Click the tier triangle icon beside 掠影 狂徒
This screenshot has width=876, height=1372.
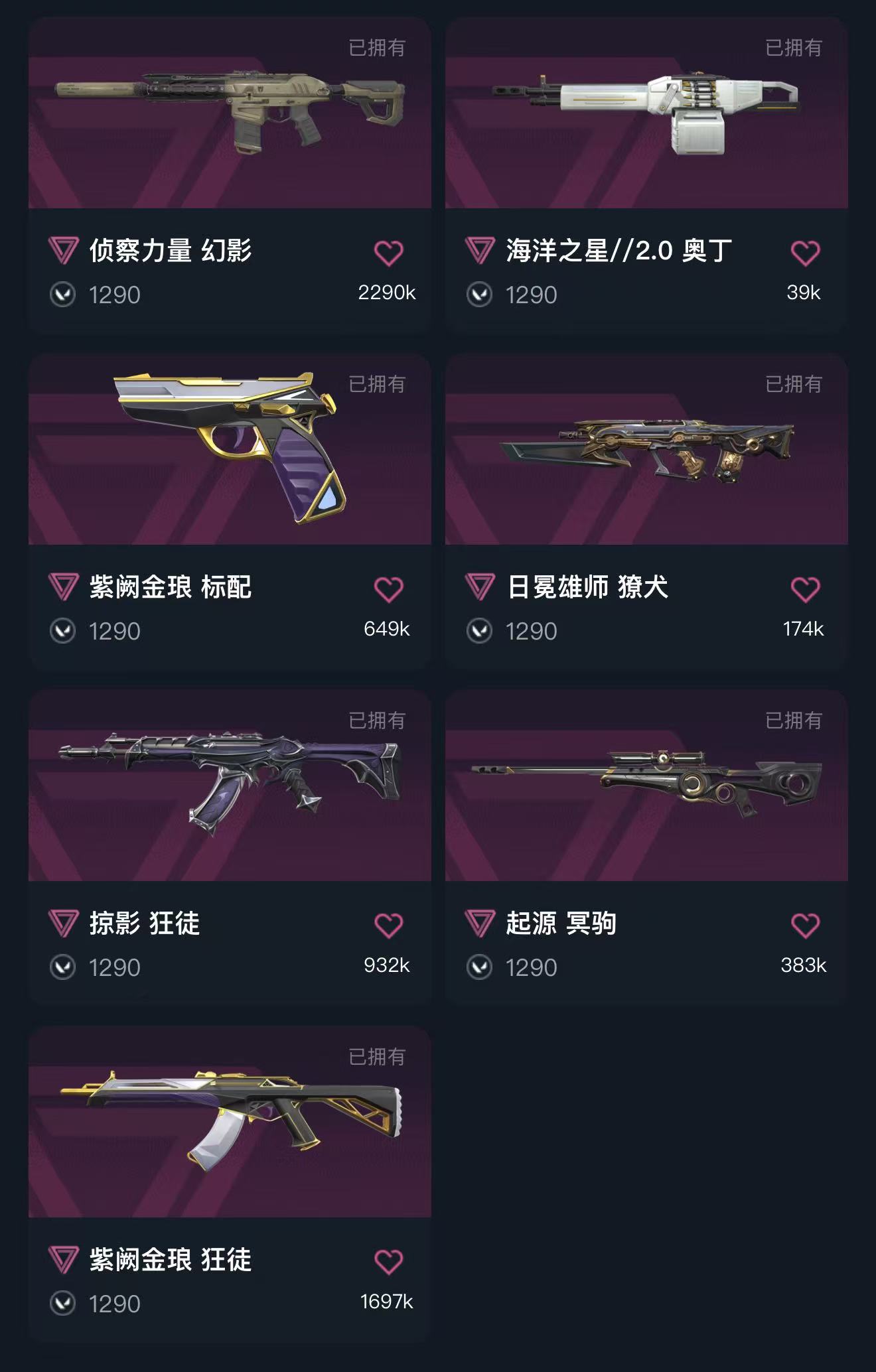point(64,924)
